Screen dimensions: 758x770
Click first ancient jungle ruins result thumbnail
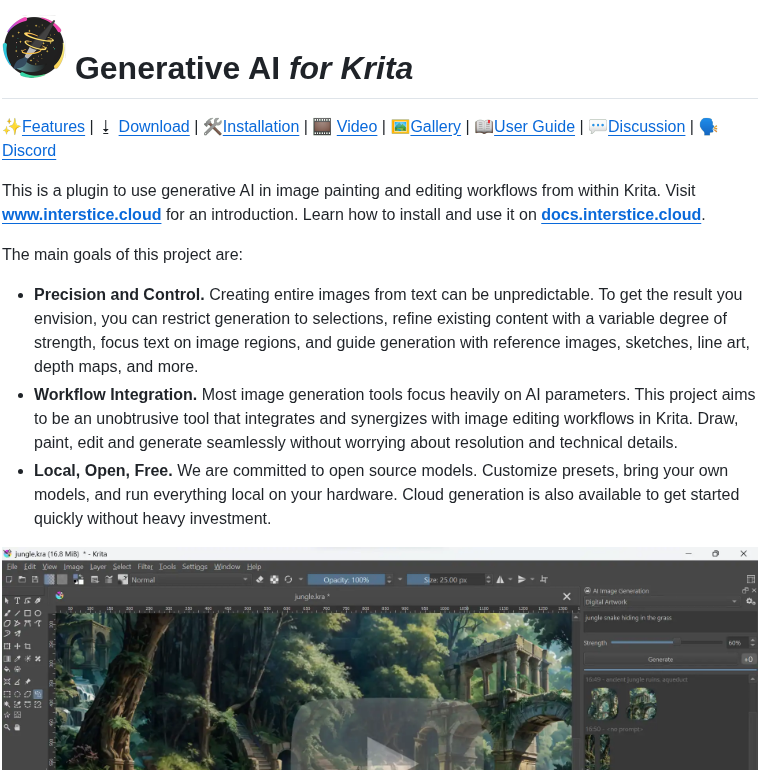coord(603,703)
